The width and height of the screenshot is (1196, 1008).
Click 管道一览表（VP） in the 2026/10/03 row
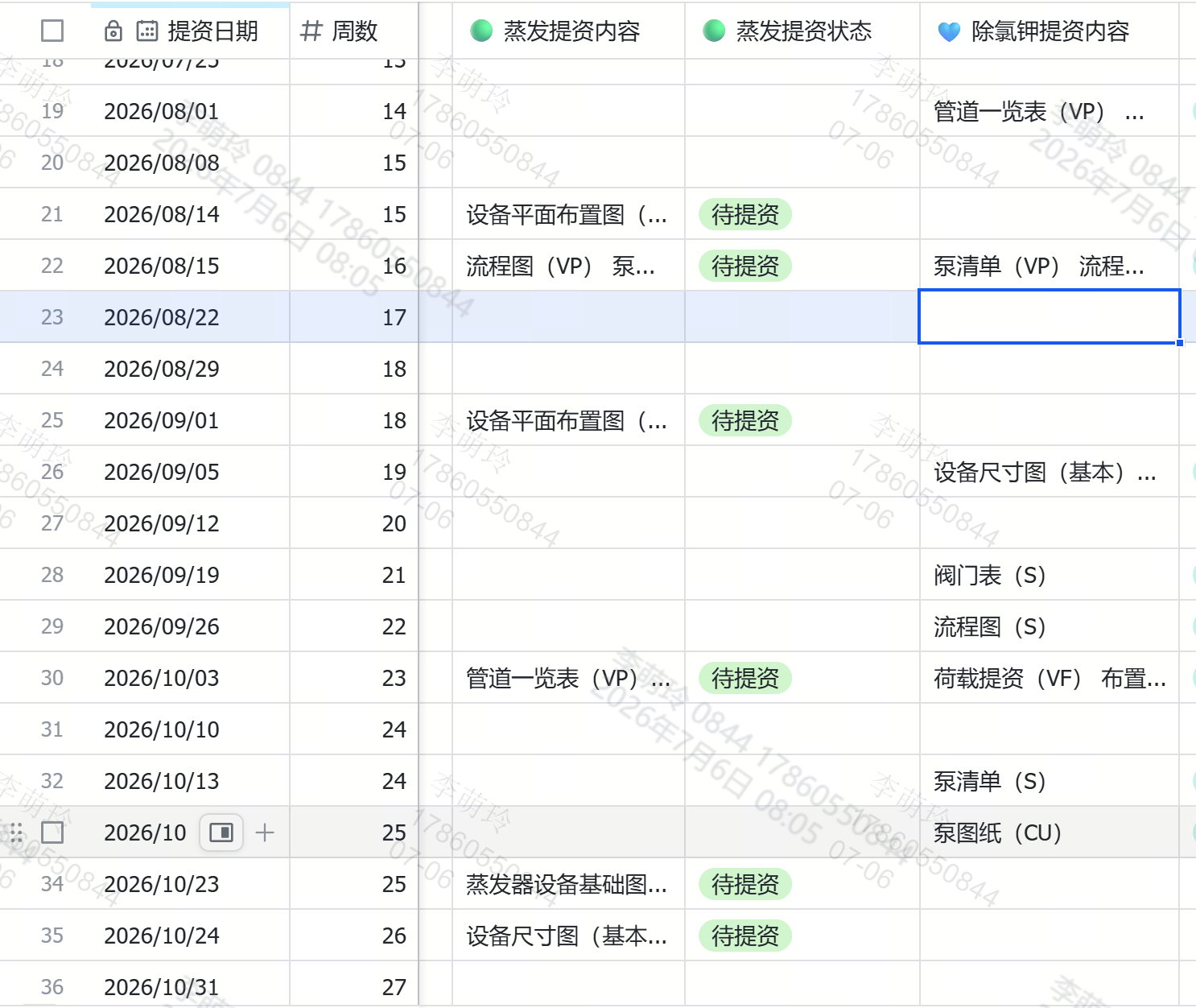click(x=568, y=678)
